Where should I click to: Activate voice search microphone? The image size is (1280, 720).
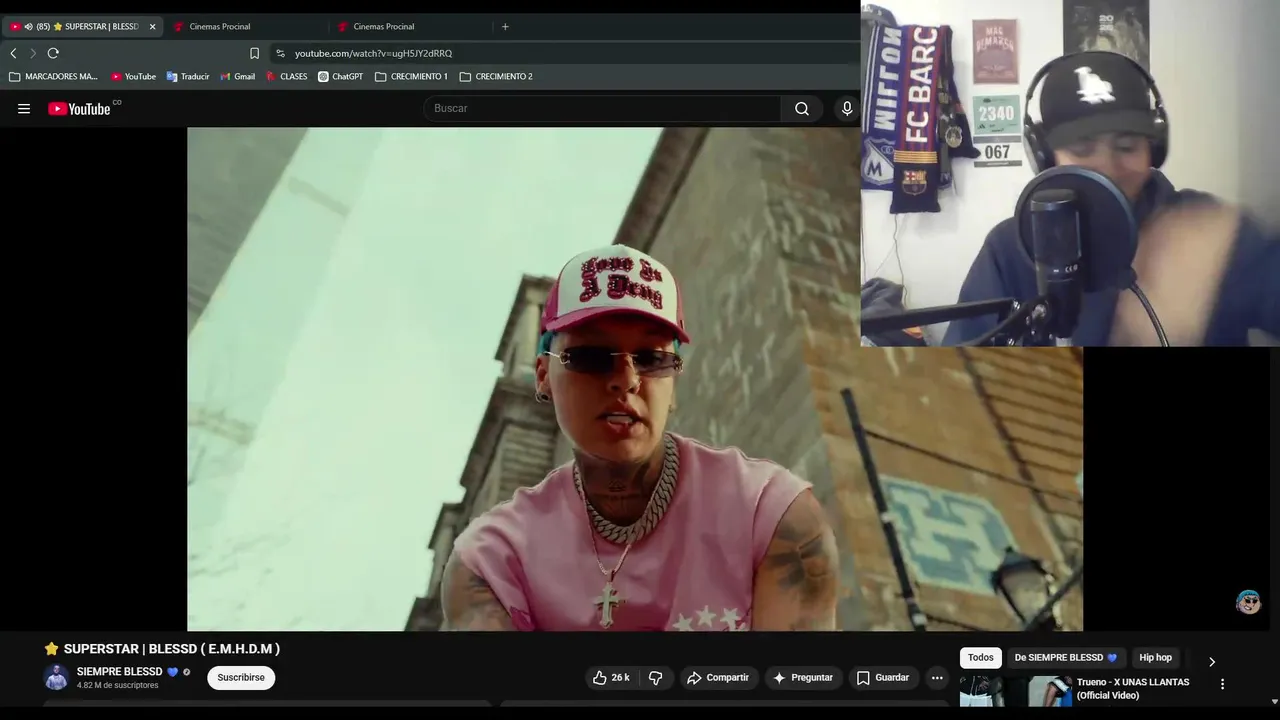point(847,109)
